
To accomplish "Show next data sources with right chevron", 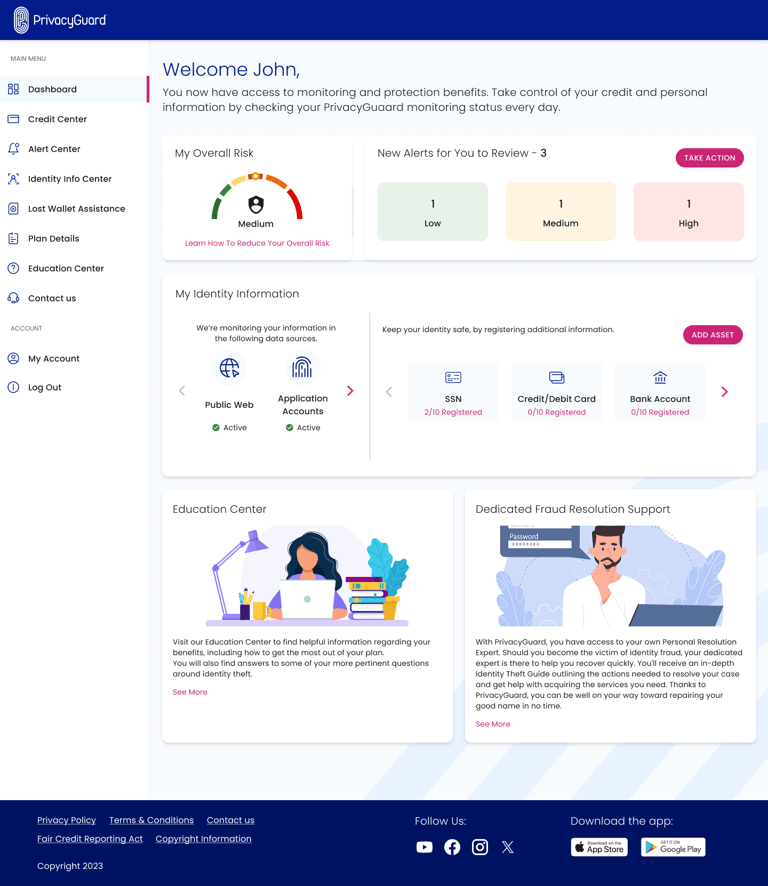I will pos(350,390).
